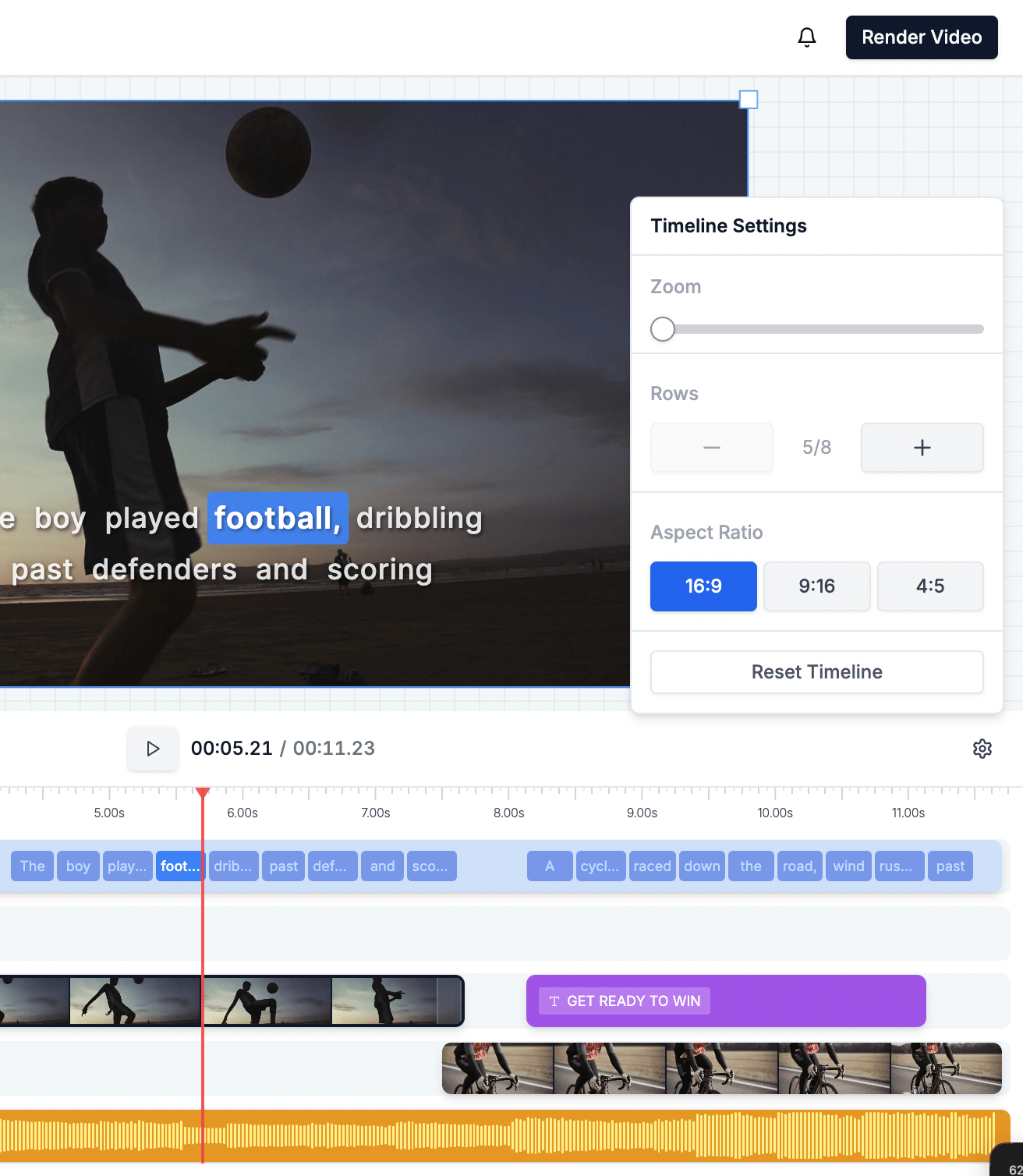This screenshot has height=1176, width=1023.
Task: Select the 4:5 aspect ratio
Action: (930, 586)
